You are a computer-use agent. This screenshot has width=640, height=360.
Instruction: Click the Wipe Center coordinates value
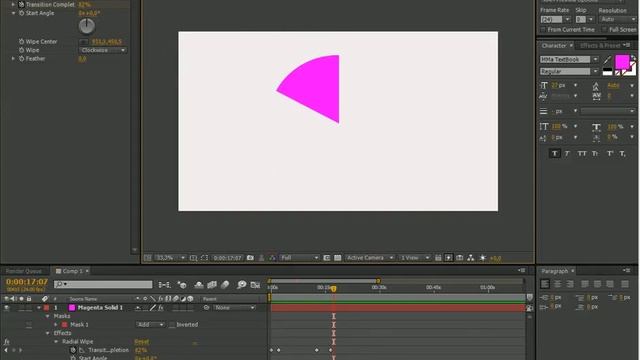pyautogui.click(x=106, y=42)
